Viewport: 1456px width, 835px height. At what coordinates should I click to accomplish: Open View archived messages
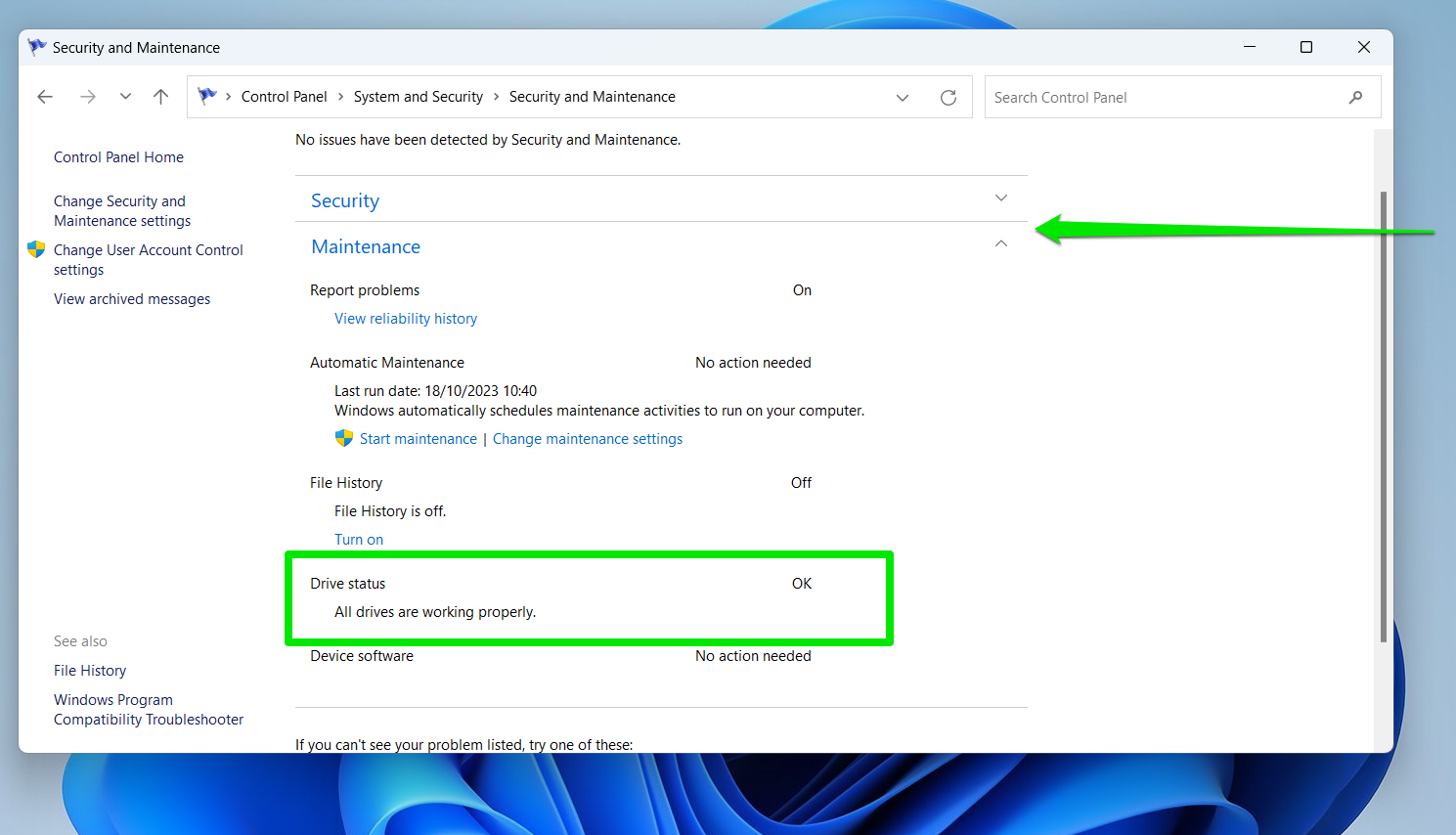[132, 299]
